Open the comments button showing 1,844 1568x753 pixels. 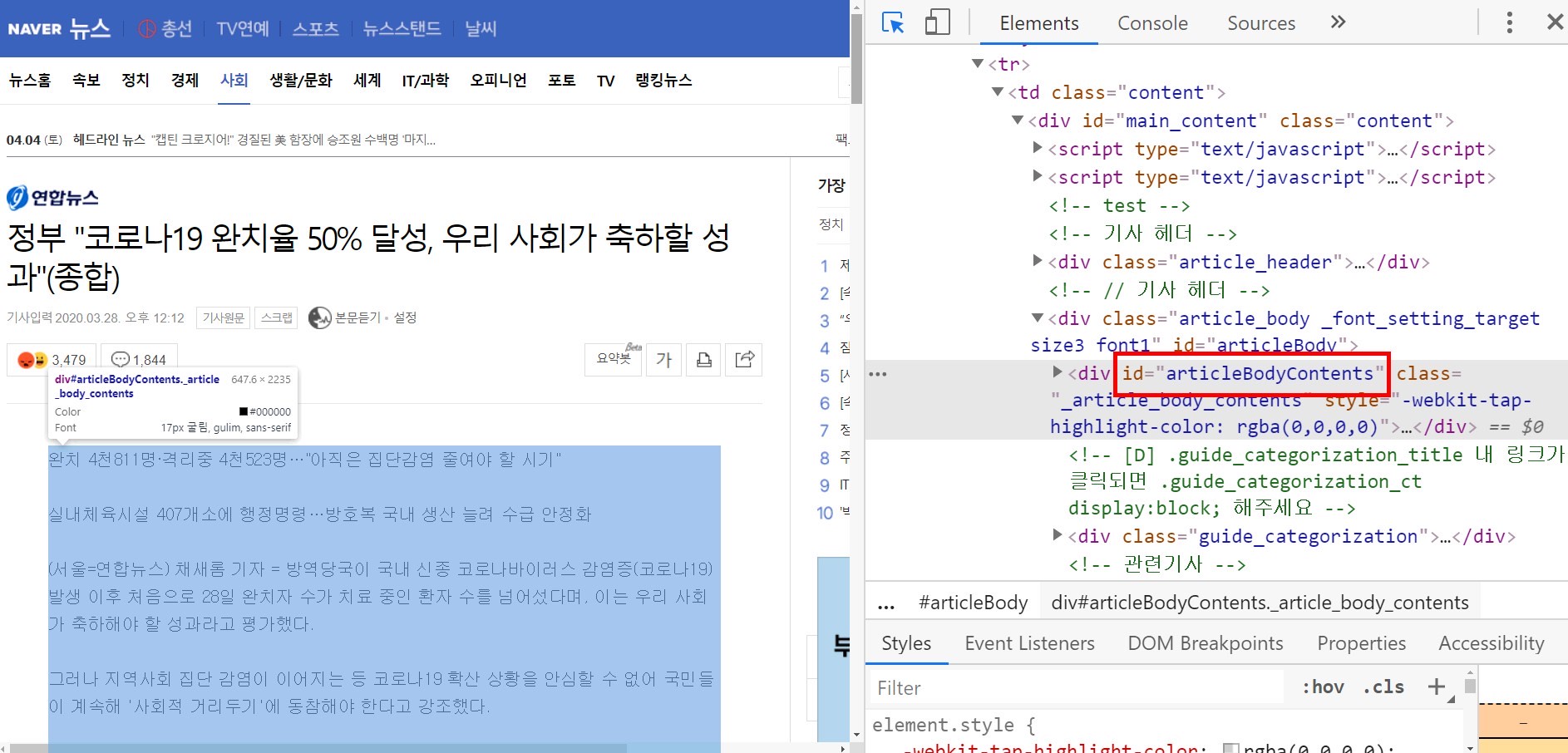click(x=139, y=360)
